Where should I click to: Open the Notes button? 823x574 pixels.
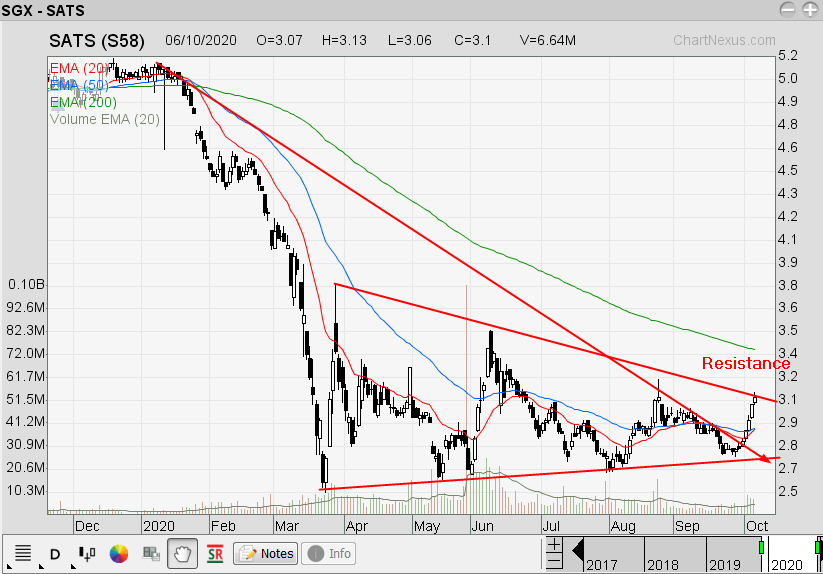point(266,554)
